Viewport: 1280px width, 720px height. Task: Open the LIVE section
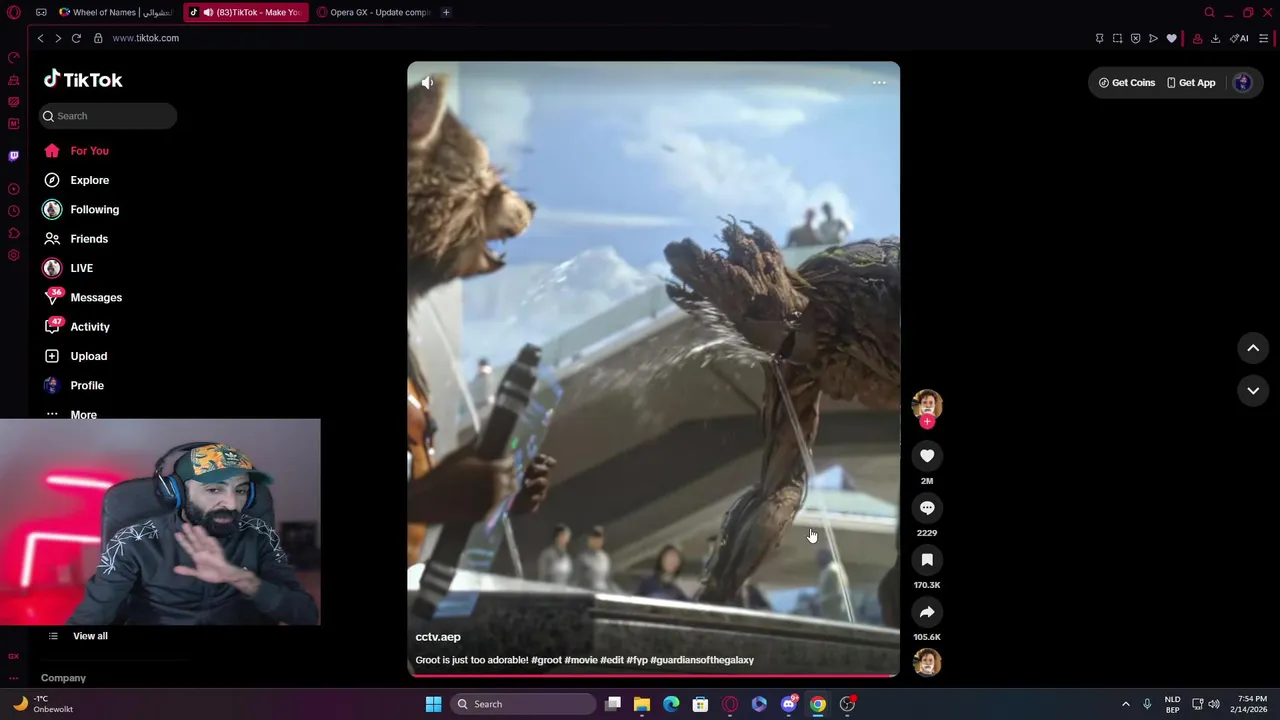pos(68,268)
